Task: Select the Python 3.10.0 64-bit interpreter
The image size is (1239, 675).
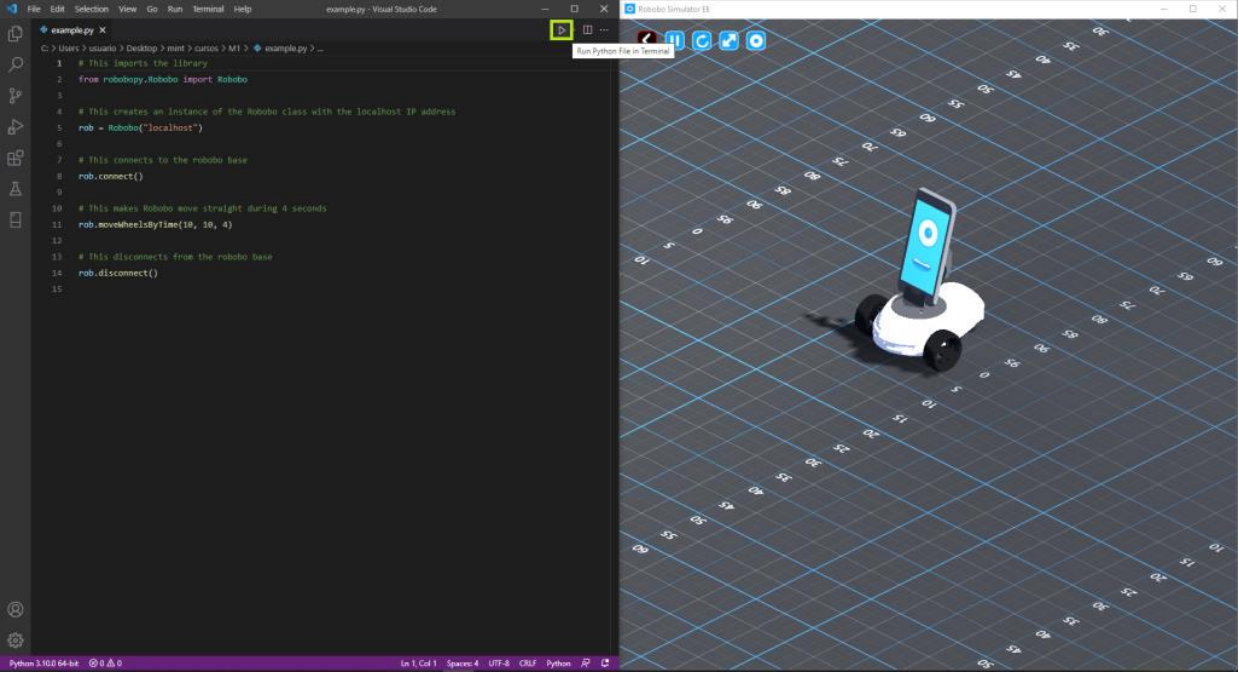Action: point(44,663)
